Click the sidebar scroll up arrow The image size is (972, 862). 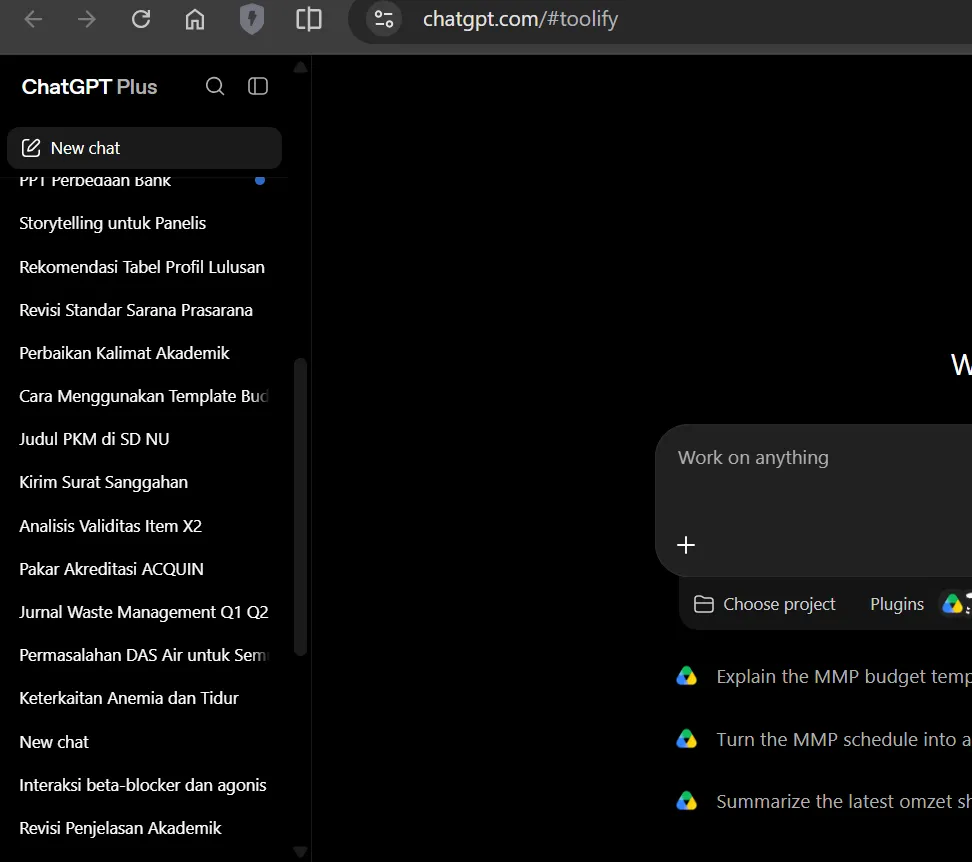[x=301, y=67]
